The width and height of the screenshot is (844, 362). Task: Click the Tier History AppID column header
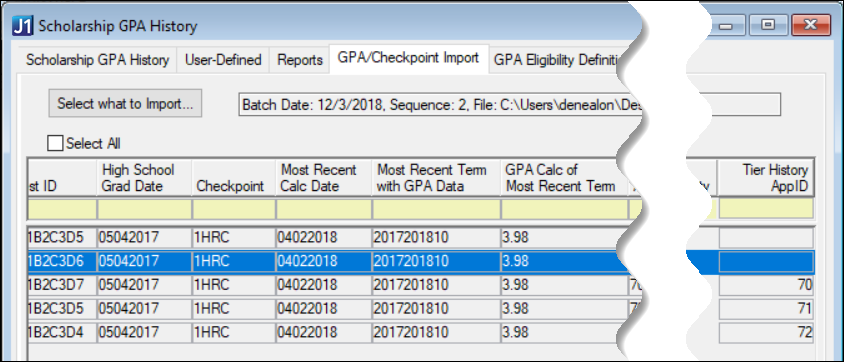point(765,178)
